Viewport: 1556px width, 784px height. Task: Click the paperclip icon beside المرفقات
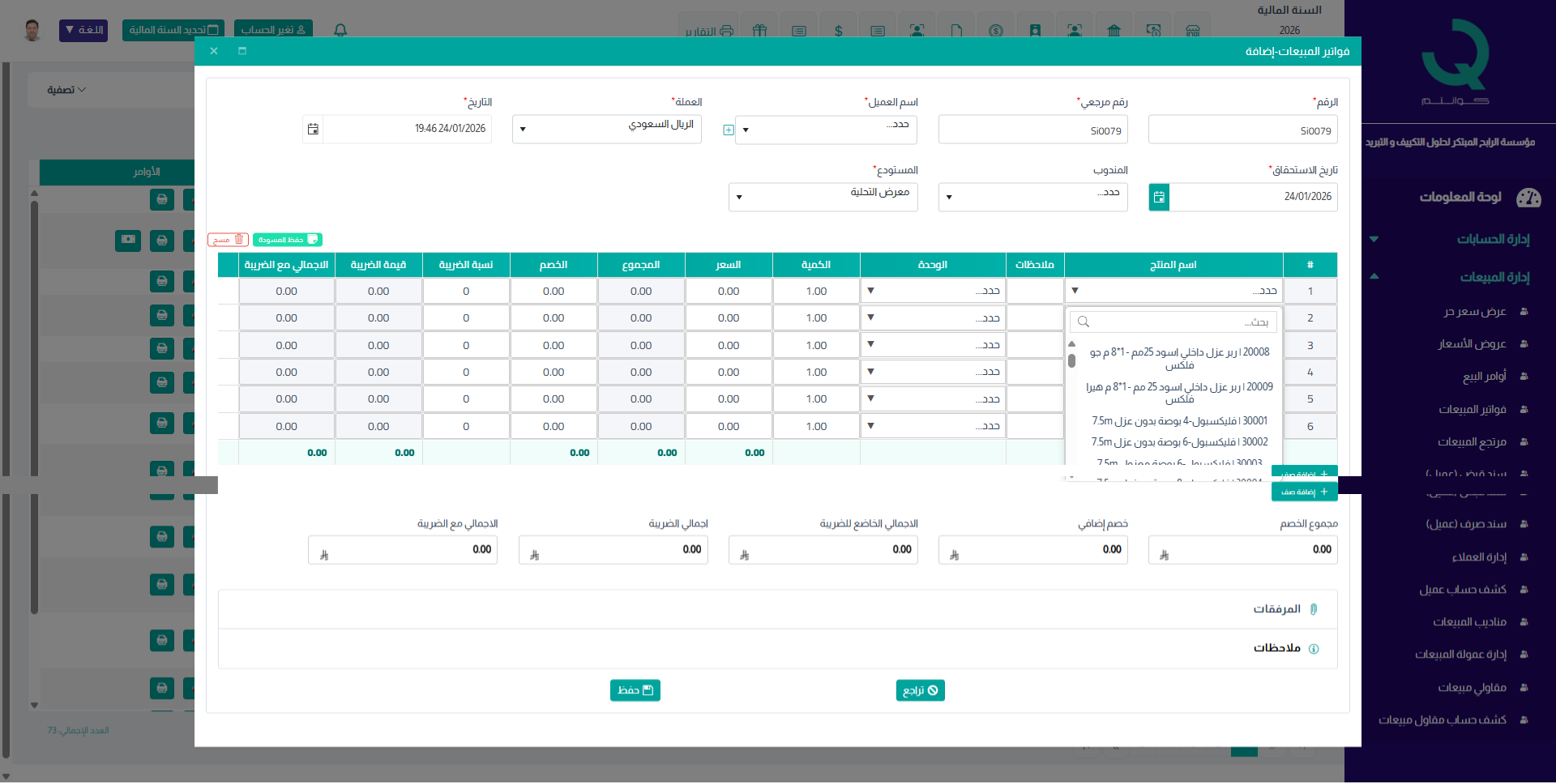(1314, 609)
